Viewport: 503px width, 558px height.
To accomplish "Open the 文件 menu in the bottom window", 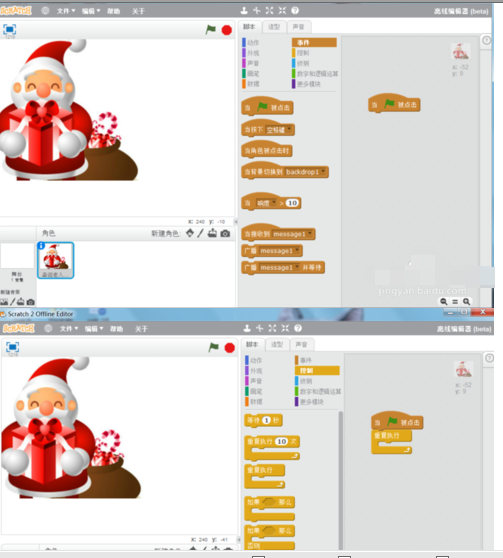I will click(69, 328).
